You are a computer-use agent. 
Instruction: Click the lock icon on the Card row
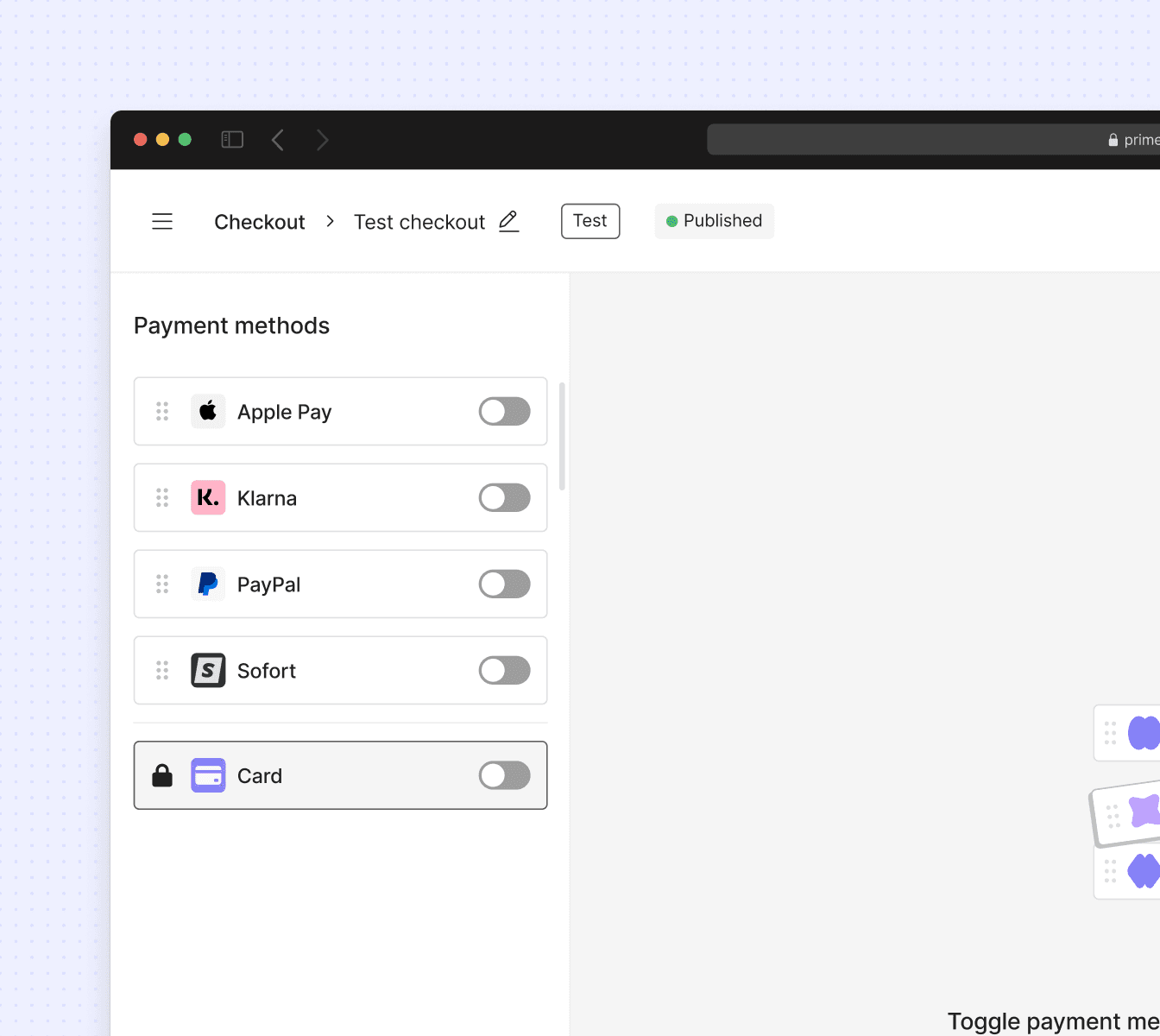162,775
